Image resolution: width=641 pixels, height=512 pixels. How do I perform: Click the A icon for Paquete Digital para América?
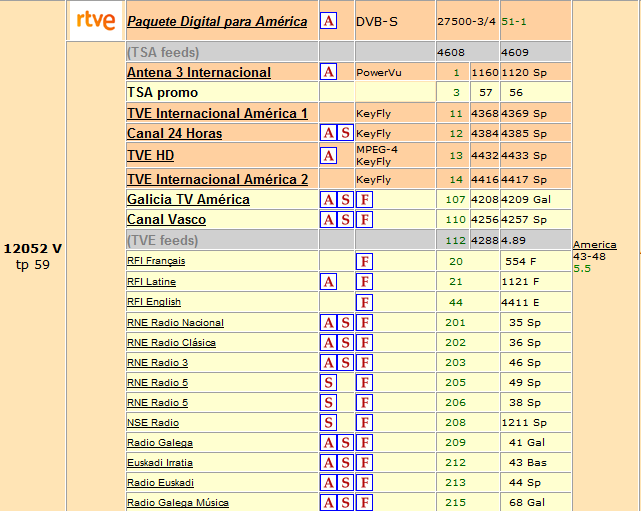point(328,20)
